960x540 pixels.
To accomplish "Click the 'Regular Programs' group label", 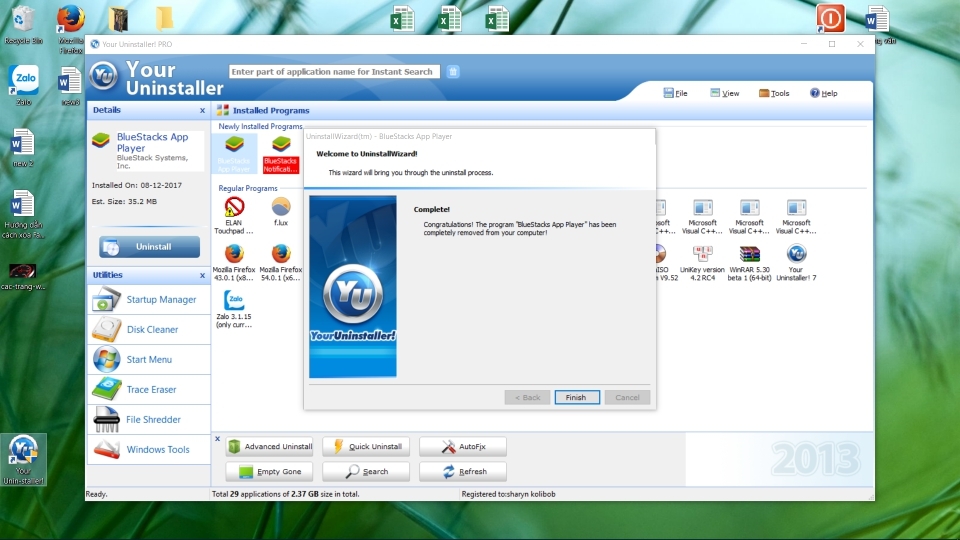I will 247,188.
